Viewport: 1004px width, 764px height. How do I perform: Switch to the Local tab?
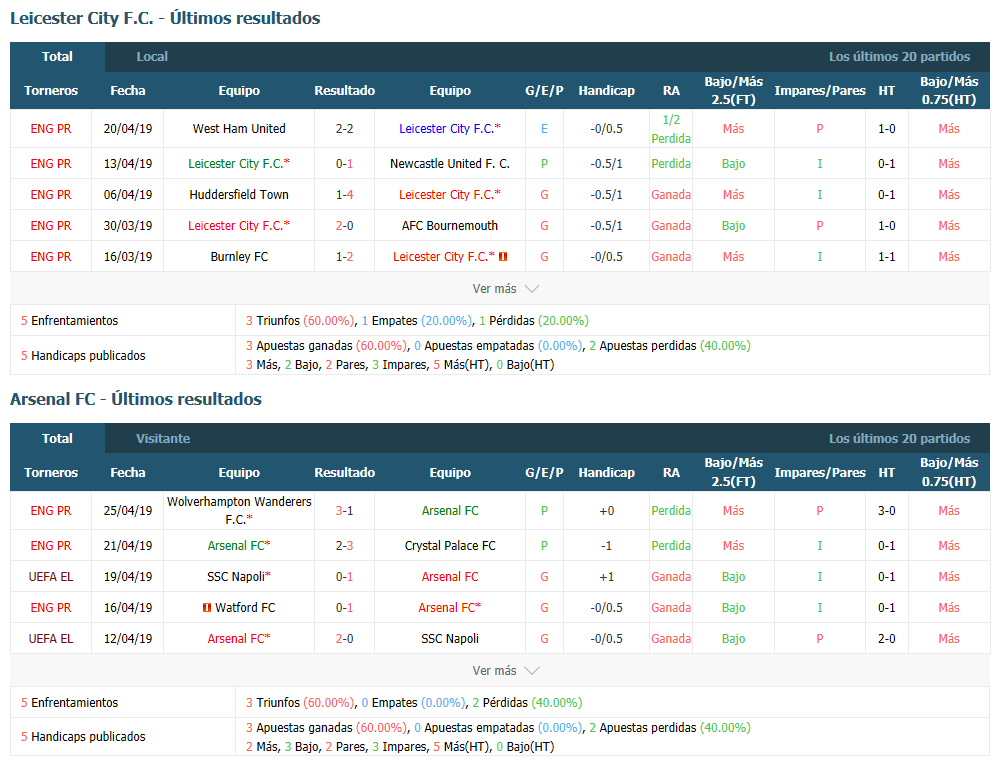[x=152, y=56]
